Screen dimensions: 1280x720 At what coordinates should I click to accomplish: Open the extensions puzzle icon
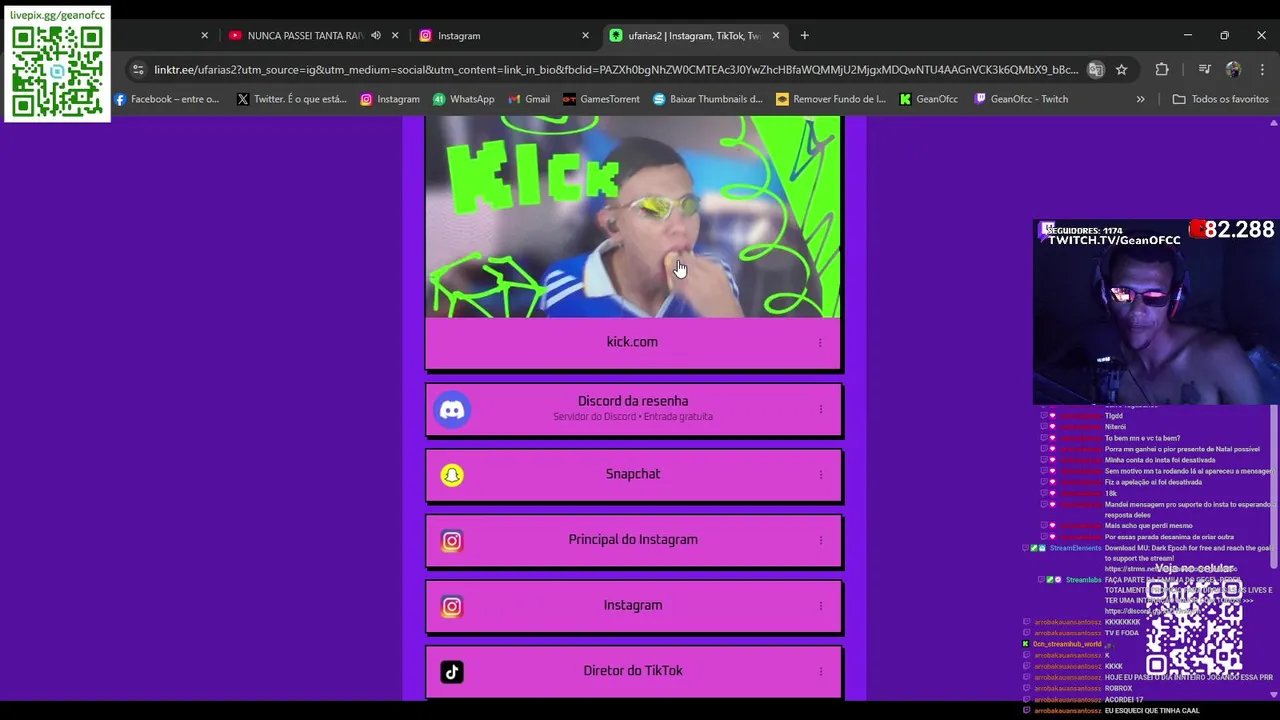[x=1162, y=70]
